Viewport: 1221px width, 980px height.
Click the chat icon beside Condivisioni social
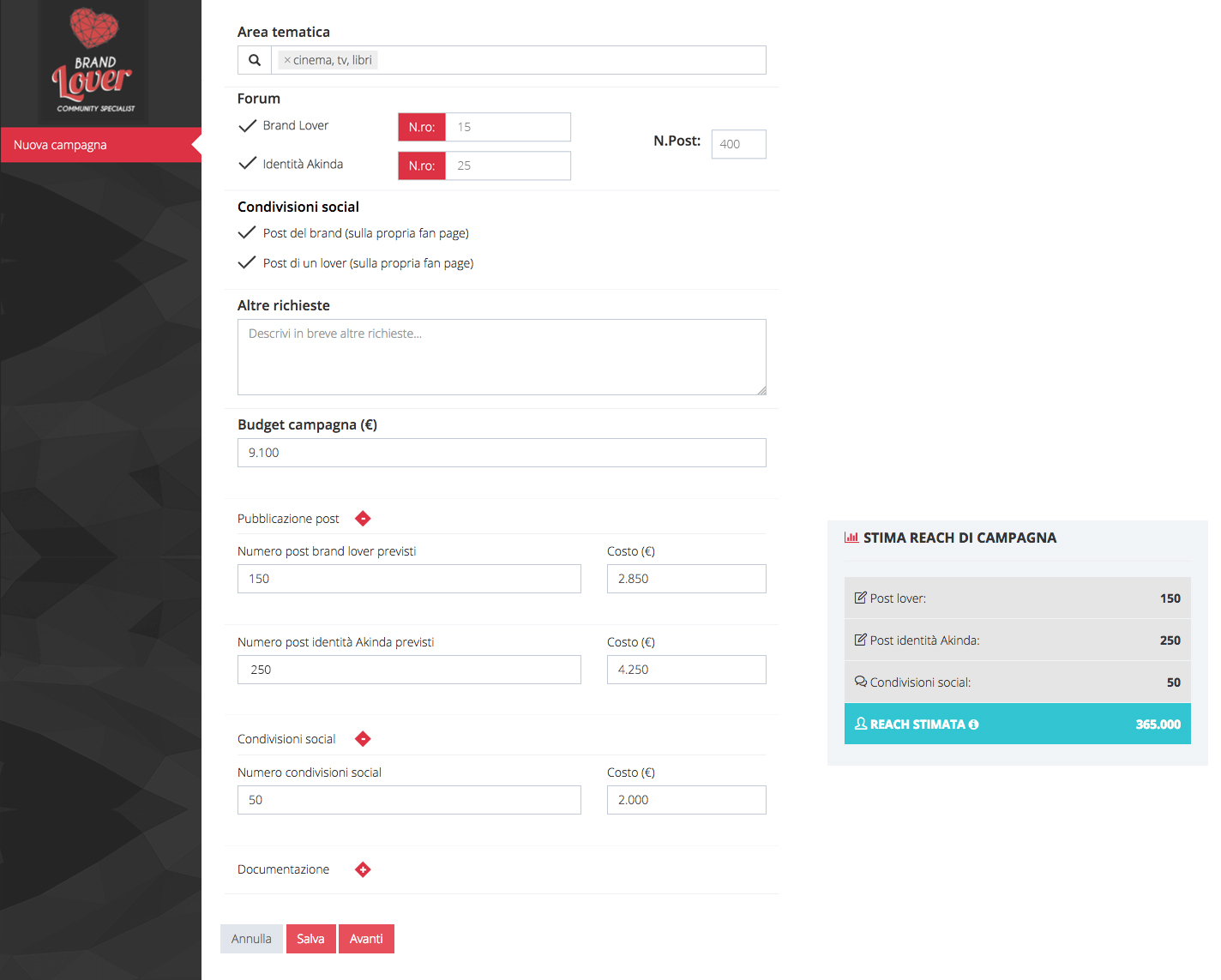coord(860,682)
